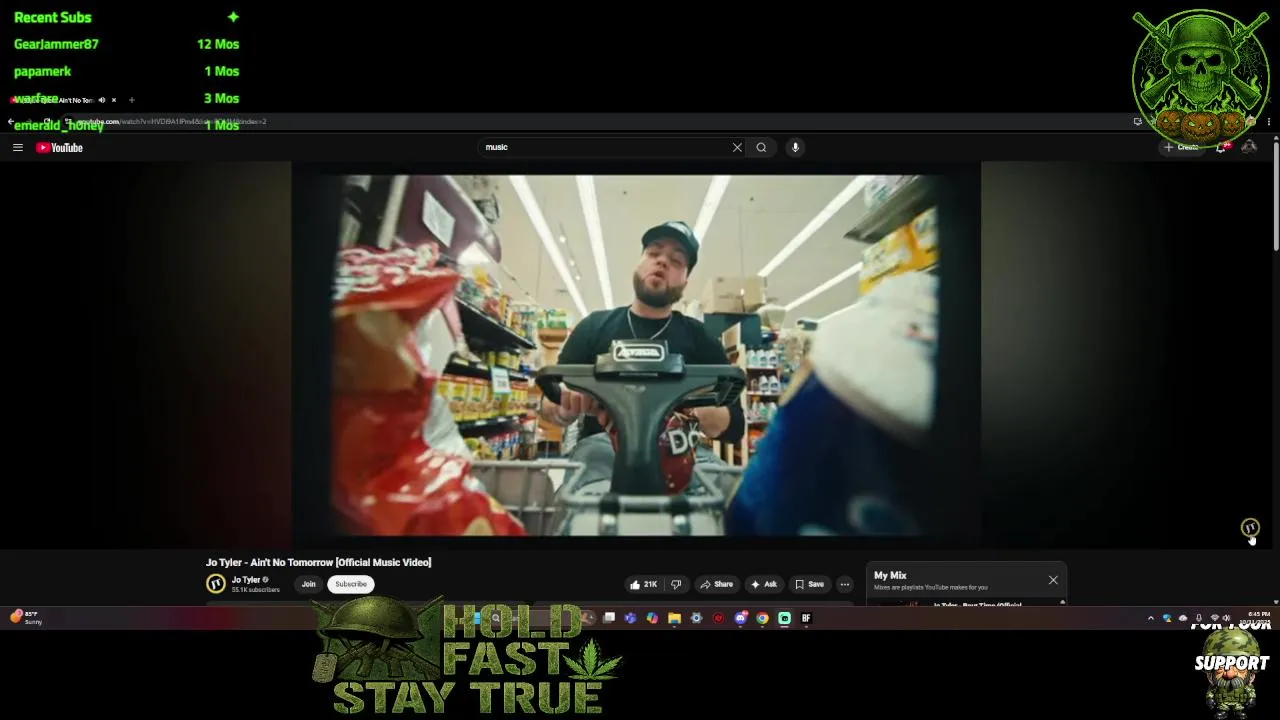
Task: Mute the tab using the speaker icon
Action: pos(102,100)
